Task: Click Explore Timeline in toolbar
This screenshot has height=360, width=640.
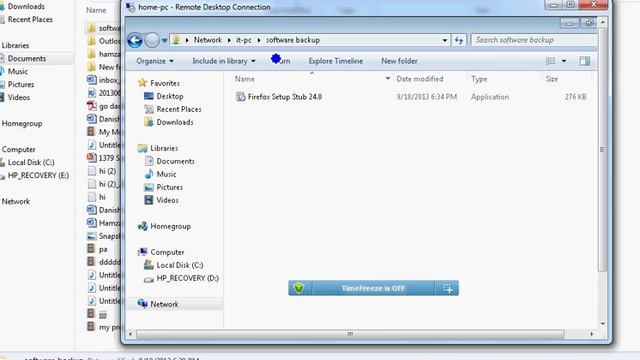Action: click(x=336, y=61)
